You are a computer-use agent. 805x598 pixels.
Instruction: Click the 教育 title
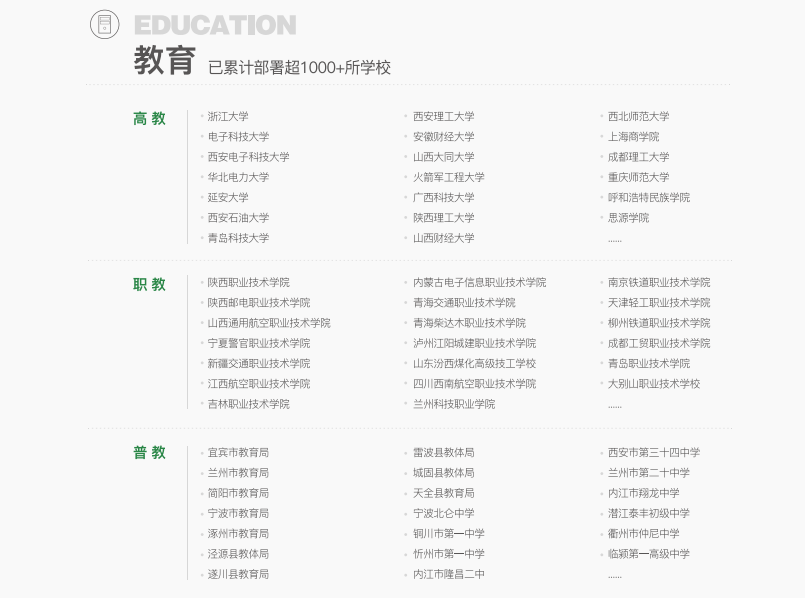pos(165,61)
